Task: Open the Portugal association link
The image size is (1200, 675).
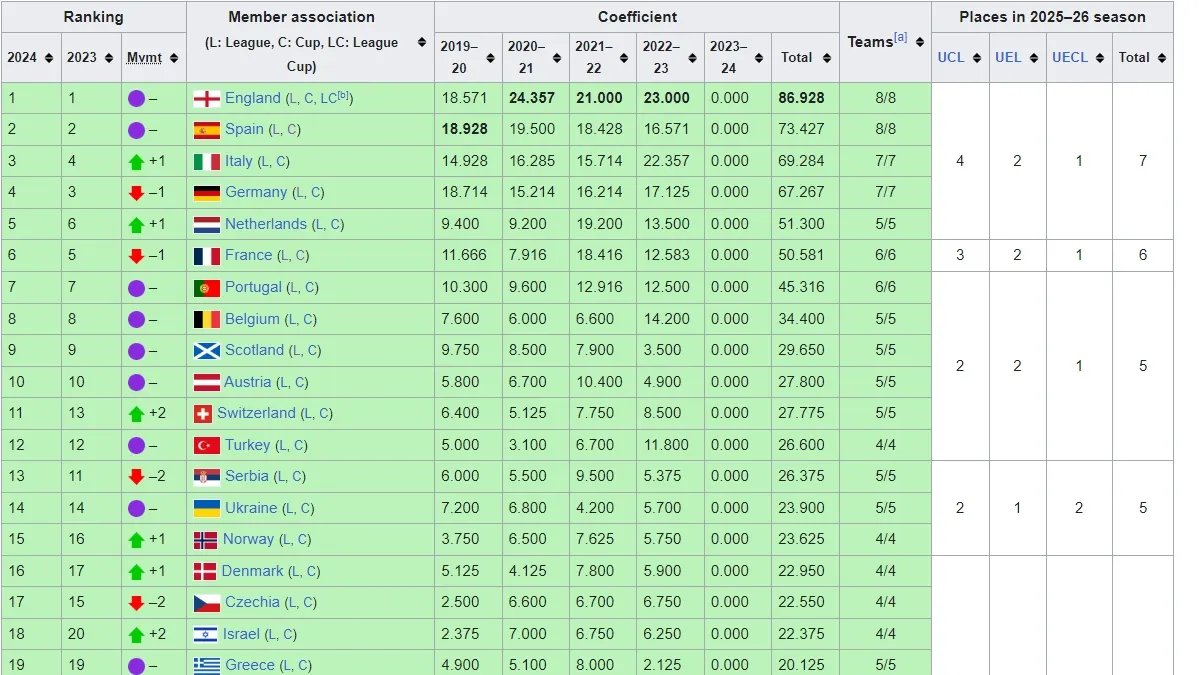Action: pyautogui.click(x=253, y=287)
